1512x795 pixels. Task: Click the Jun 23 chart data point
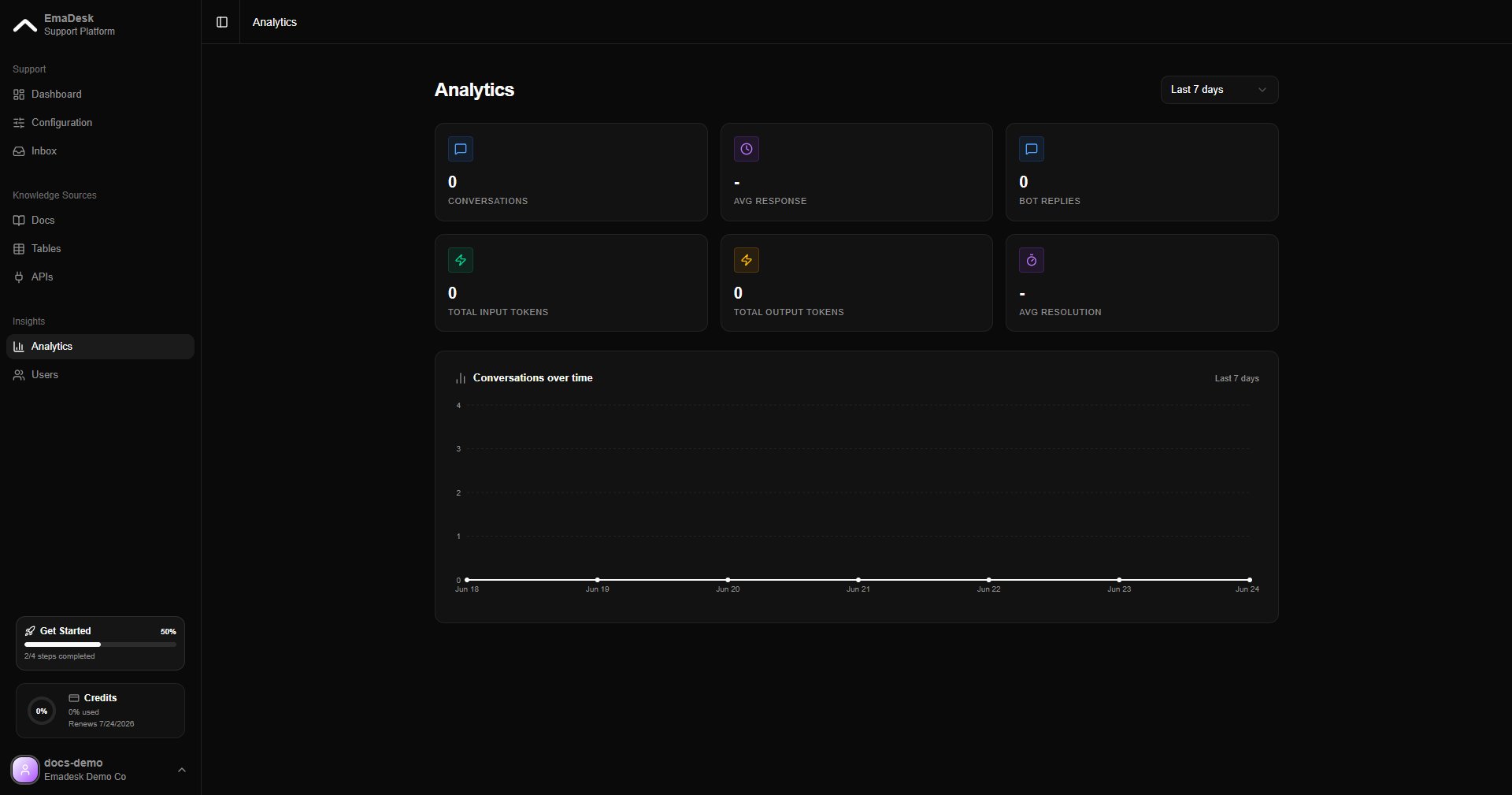tap(1119, 580)
